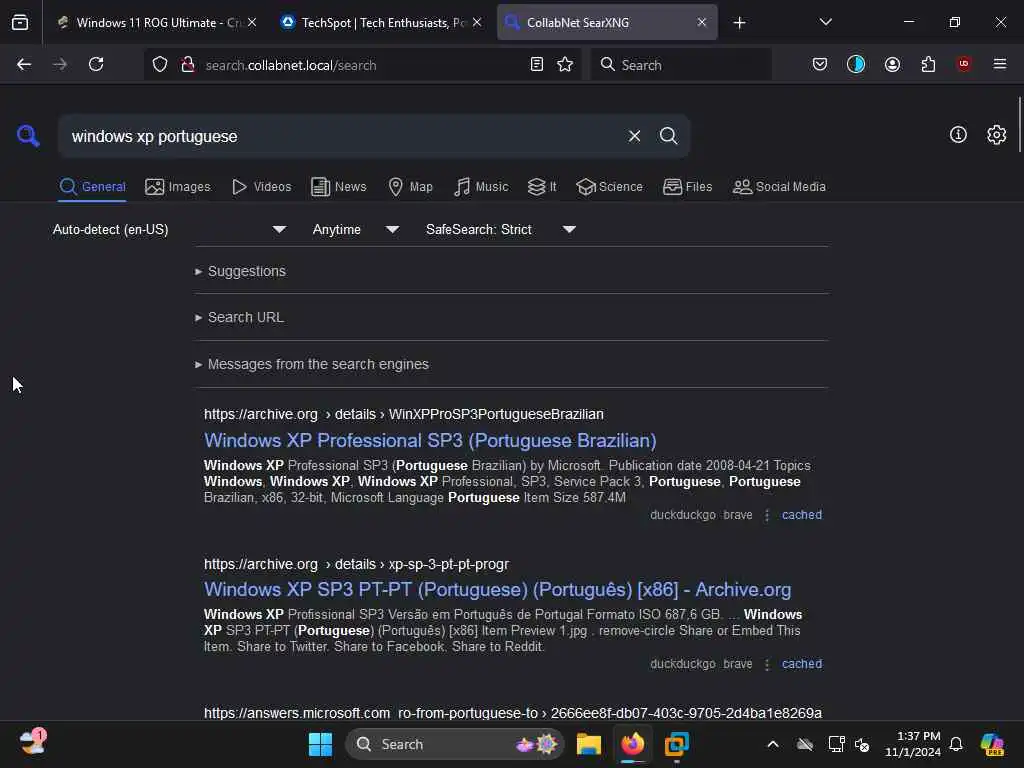Screen dimensions: 1024x768
Task: Select the News category tab
Action: (338, 187)
